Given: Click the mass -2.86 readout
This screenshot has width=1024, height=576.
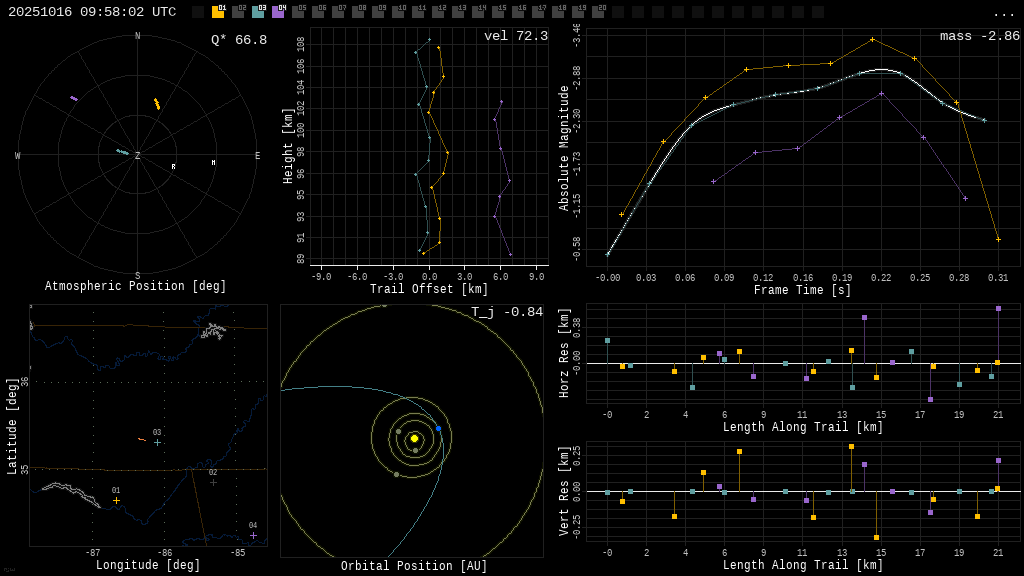Looking at the screenshot, I should pos(979,36).
